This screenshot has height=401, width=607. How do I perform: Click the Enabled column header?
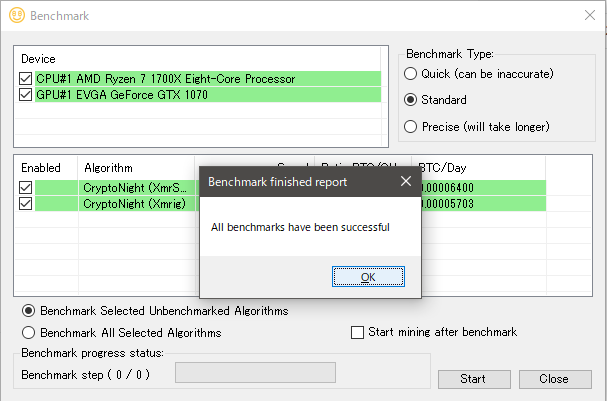point(41,168)
